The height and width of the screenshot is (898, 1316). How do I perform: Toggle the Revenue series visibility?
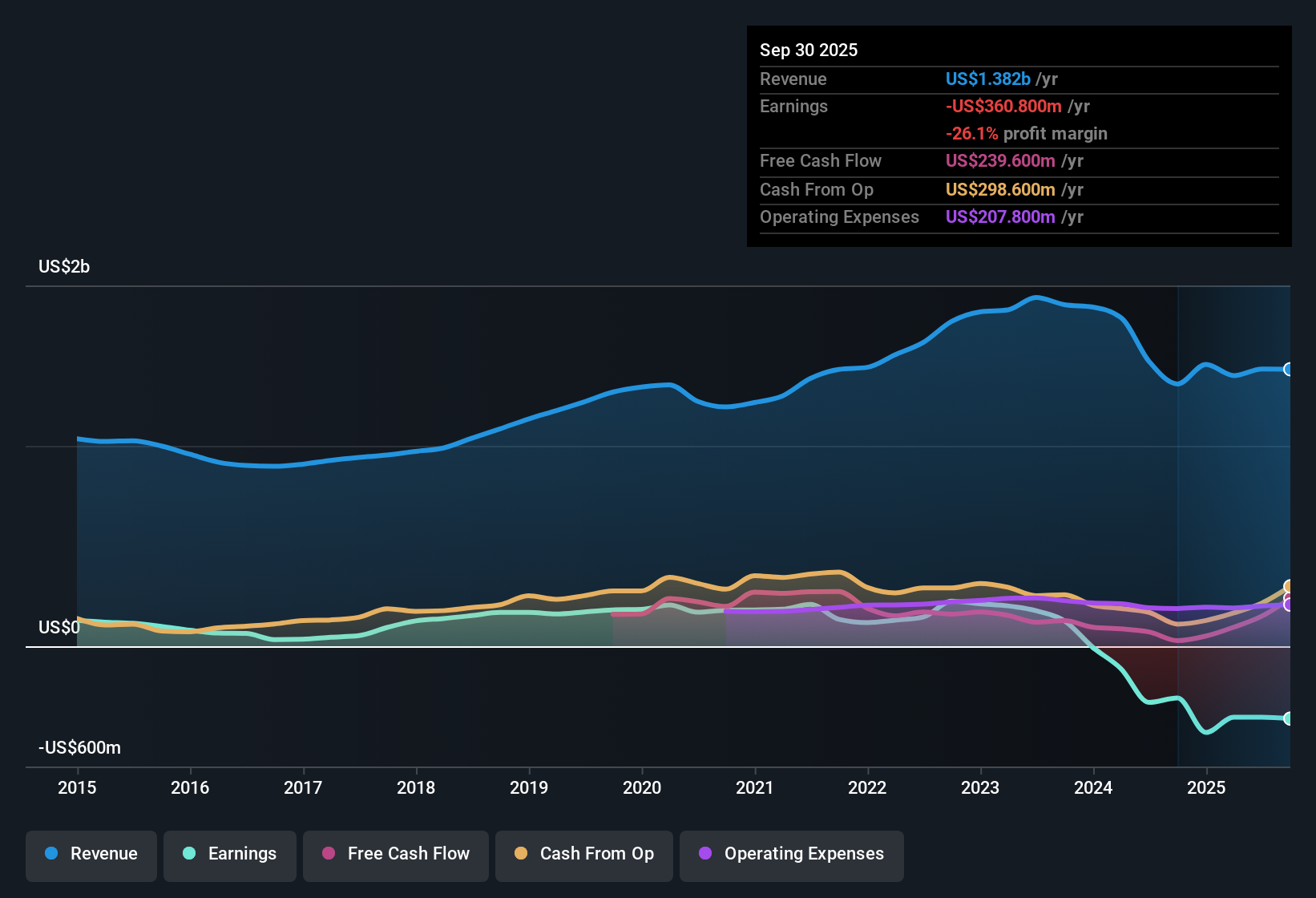click(x=91, y=855)
